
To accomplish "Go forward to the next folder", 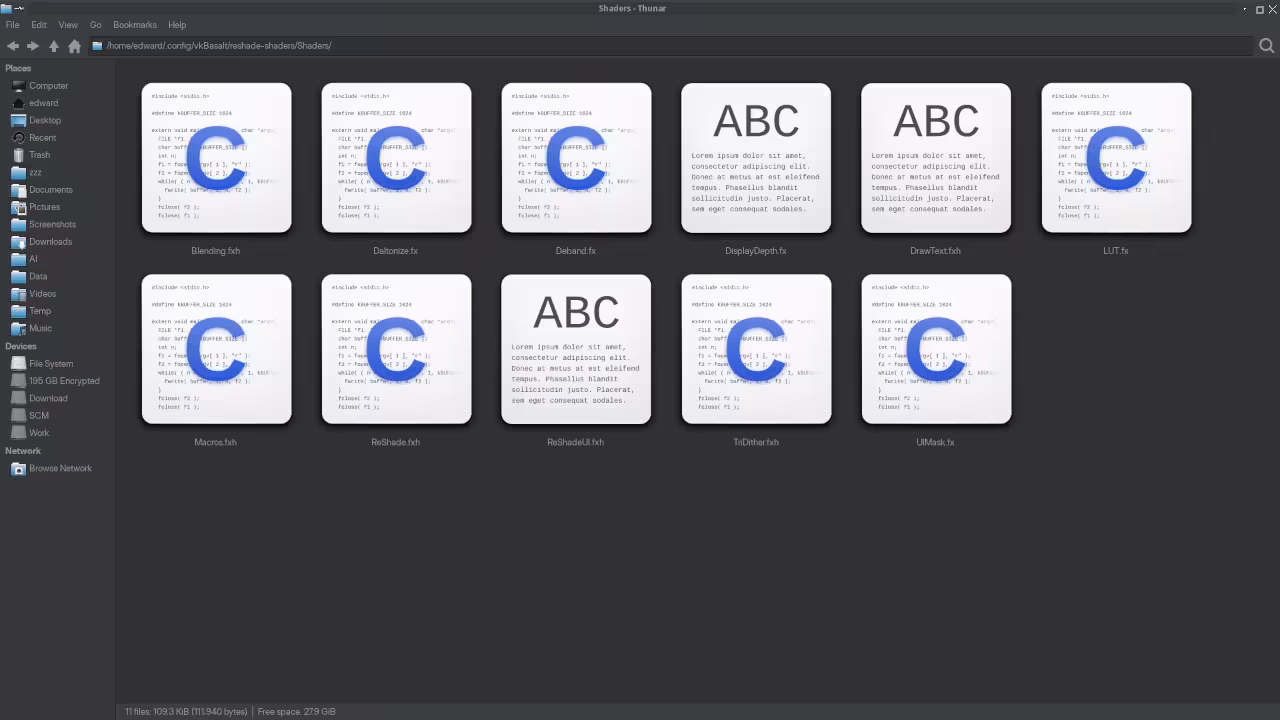I will (33, 46).
